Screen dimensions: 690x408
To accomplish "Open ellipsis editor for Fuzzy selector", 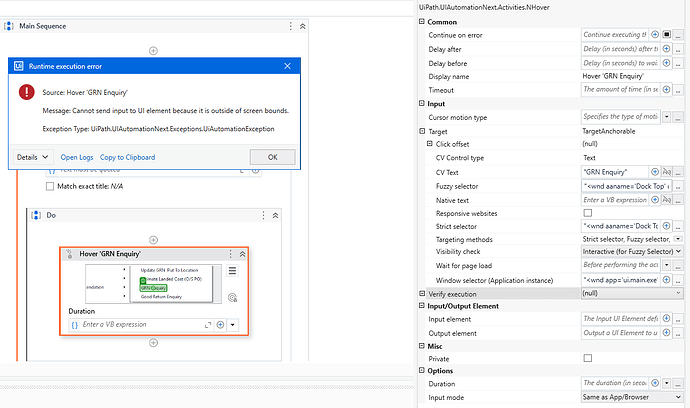I will click(678, 186).
